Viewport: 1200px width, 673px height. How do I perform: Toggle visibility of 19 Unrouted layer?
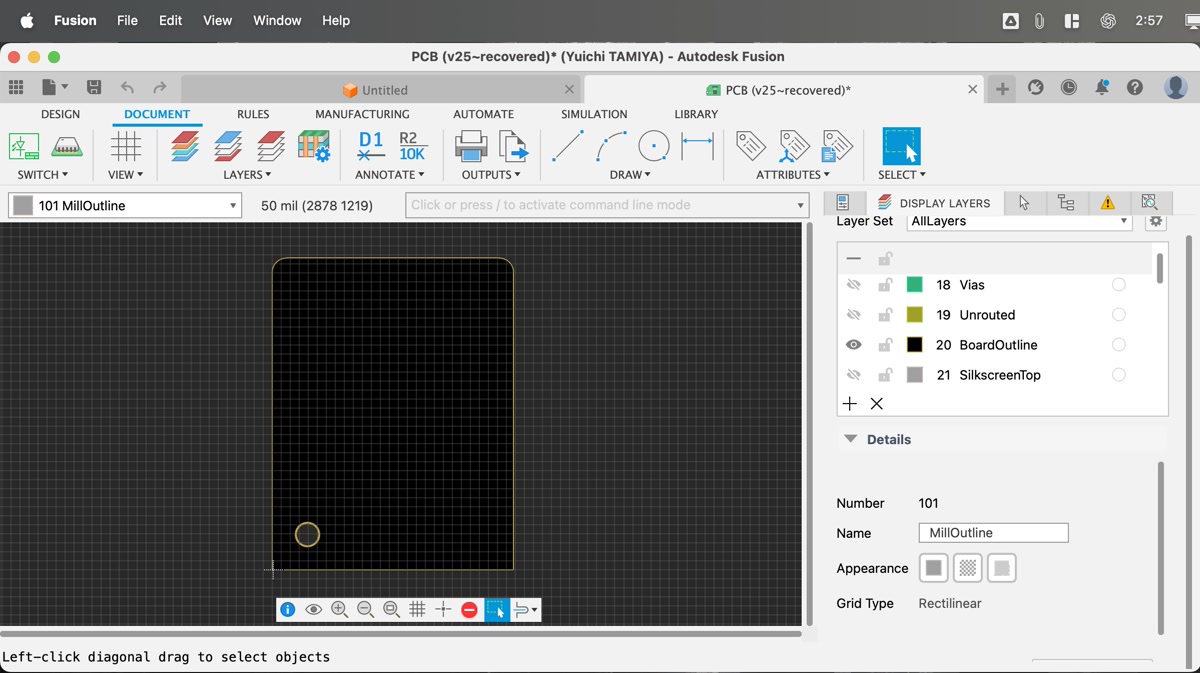pos(853,315)
